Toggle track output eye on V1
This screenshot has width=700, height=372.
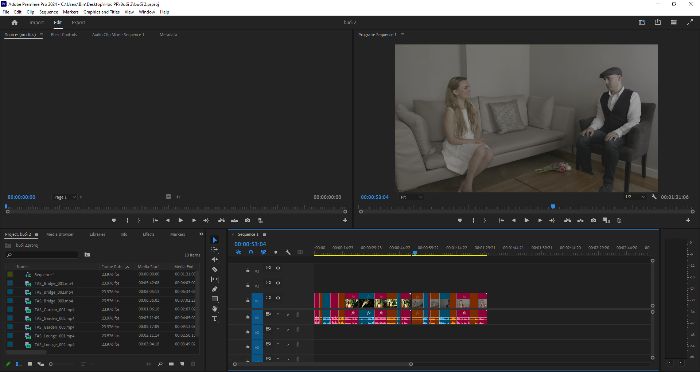tap(278, 298)
